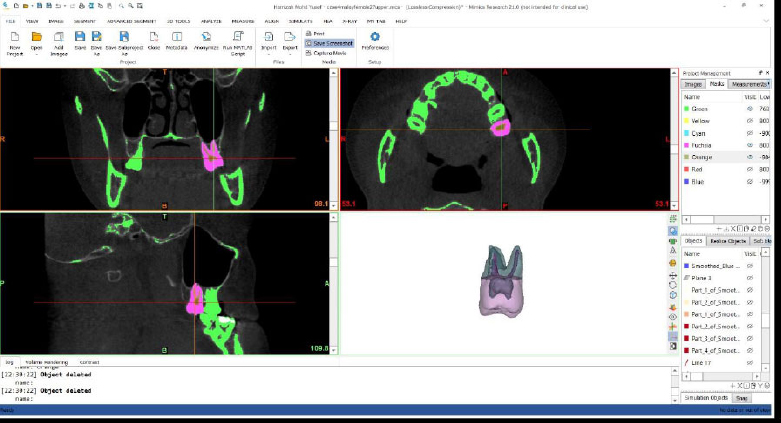Image resolution: width=781 pixels, height=423 pixels.
Task: Click the Anonymize icon
Action: point(206,36)
